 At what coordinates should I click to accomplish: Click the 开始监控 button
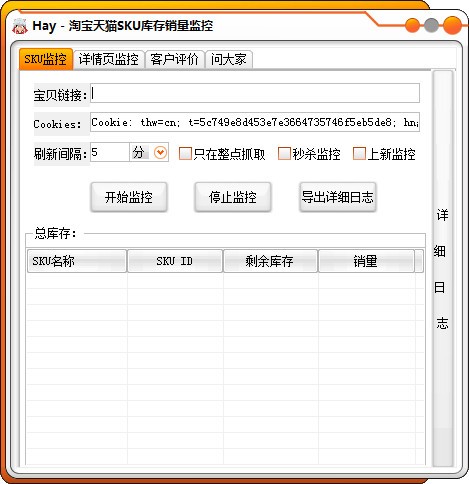click(x=129, y=197)
